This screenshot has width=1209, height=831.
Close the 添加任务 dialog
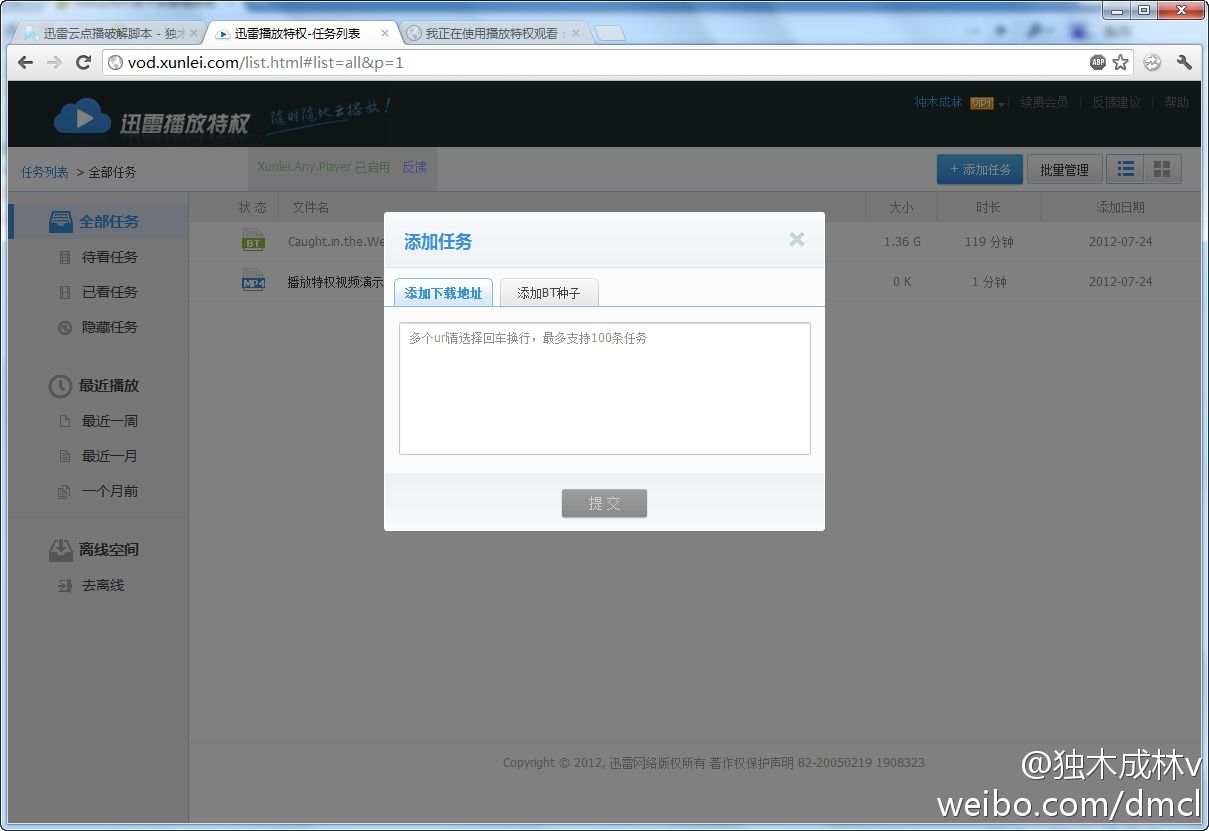[x=796, y=239]
